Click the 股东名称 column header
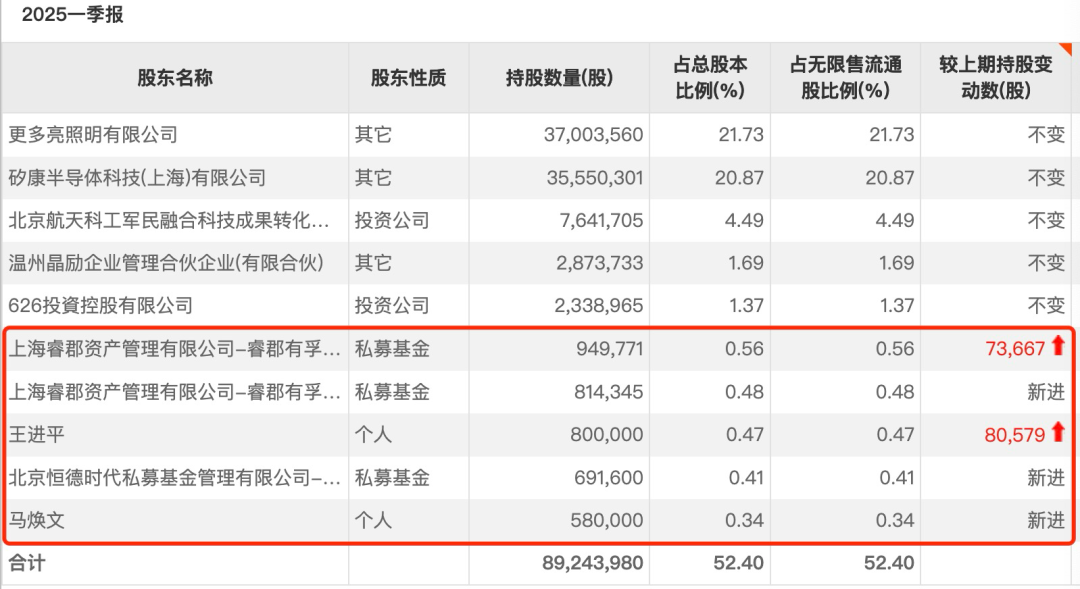 (175, 78)
